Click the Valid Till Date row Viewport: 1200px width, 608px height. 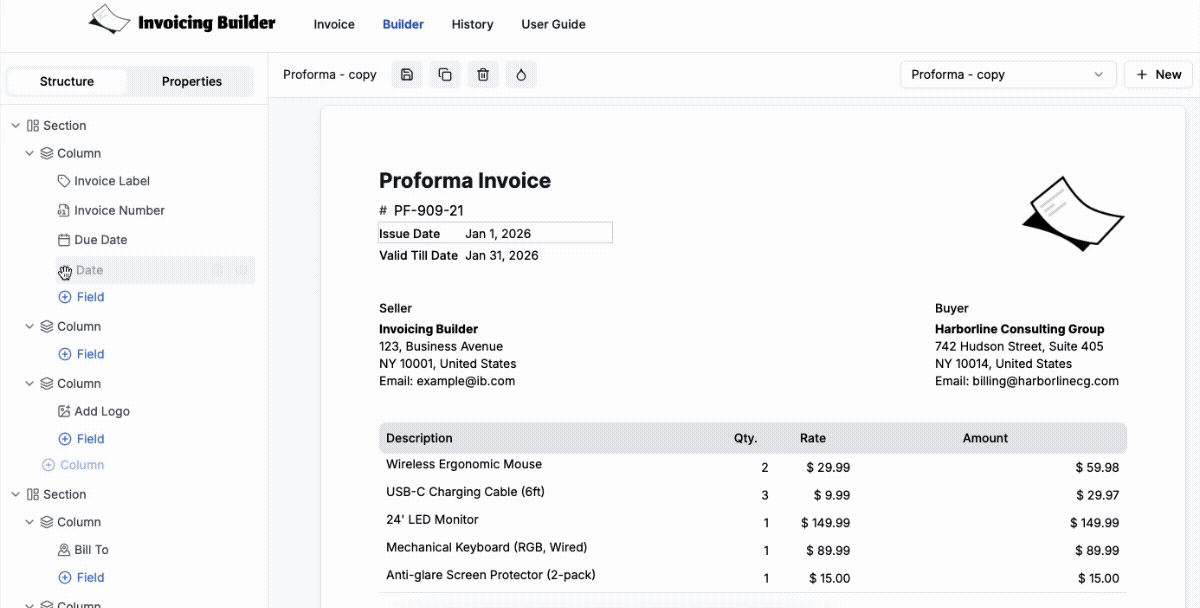(459, 256)
